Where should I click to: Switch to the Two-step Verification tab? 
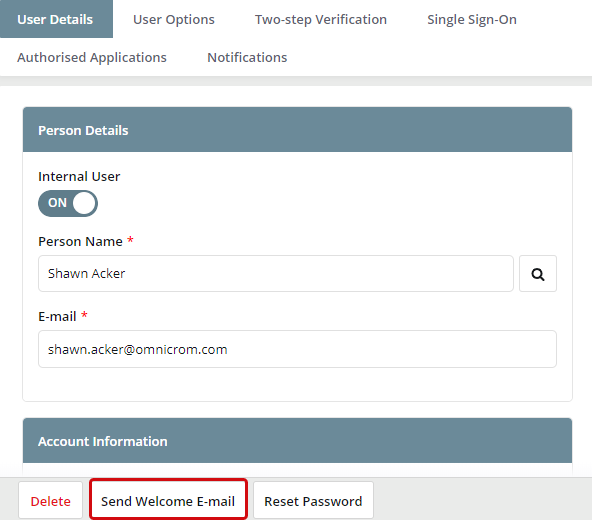tap(321, 19)
